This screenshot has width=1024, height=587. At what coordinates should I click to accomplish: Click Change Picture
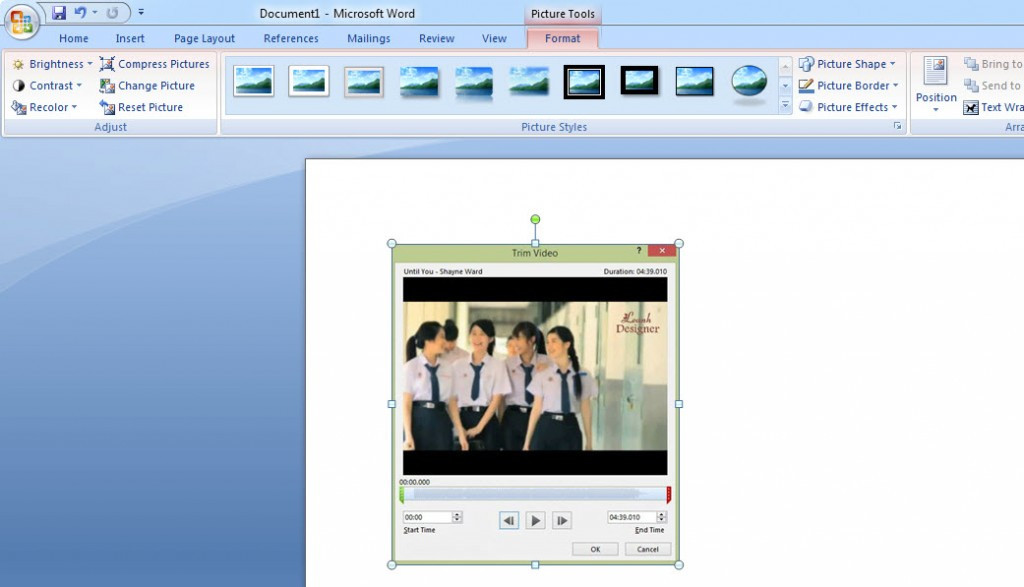click(x=147, y=86)
